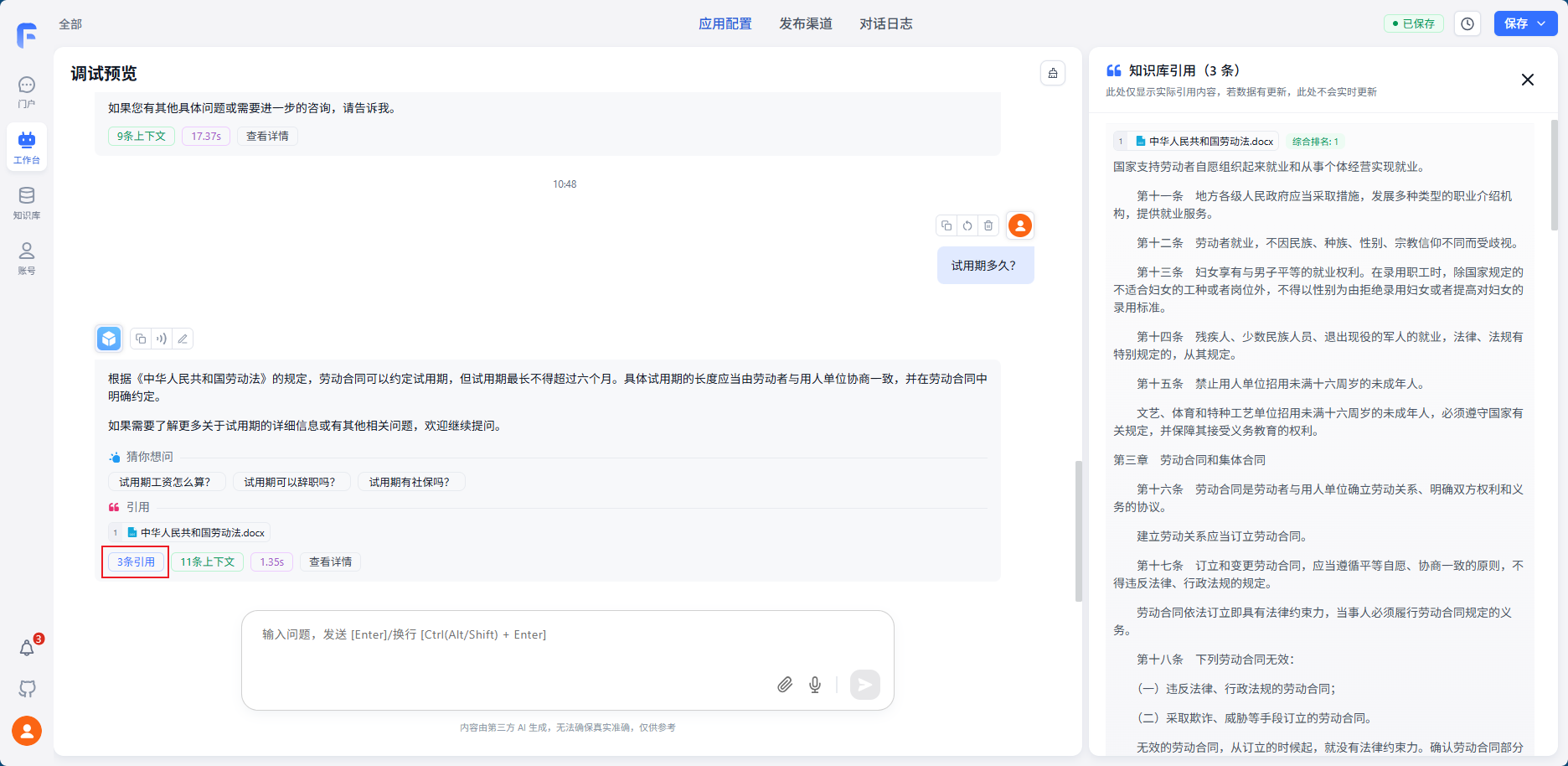Switch to the 发布渠道 tab
The image size is (1568, 766).
[x=805, y=24]
